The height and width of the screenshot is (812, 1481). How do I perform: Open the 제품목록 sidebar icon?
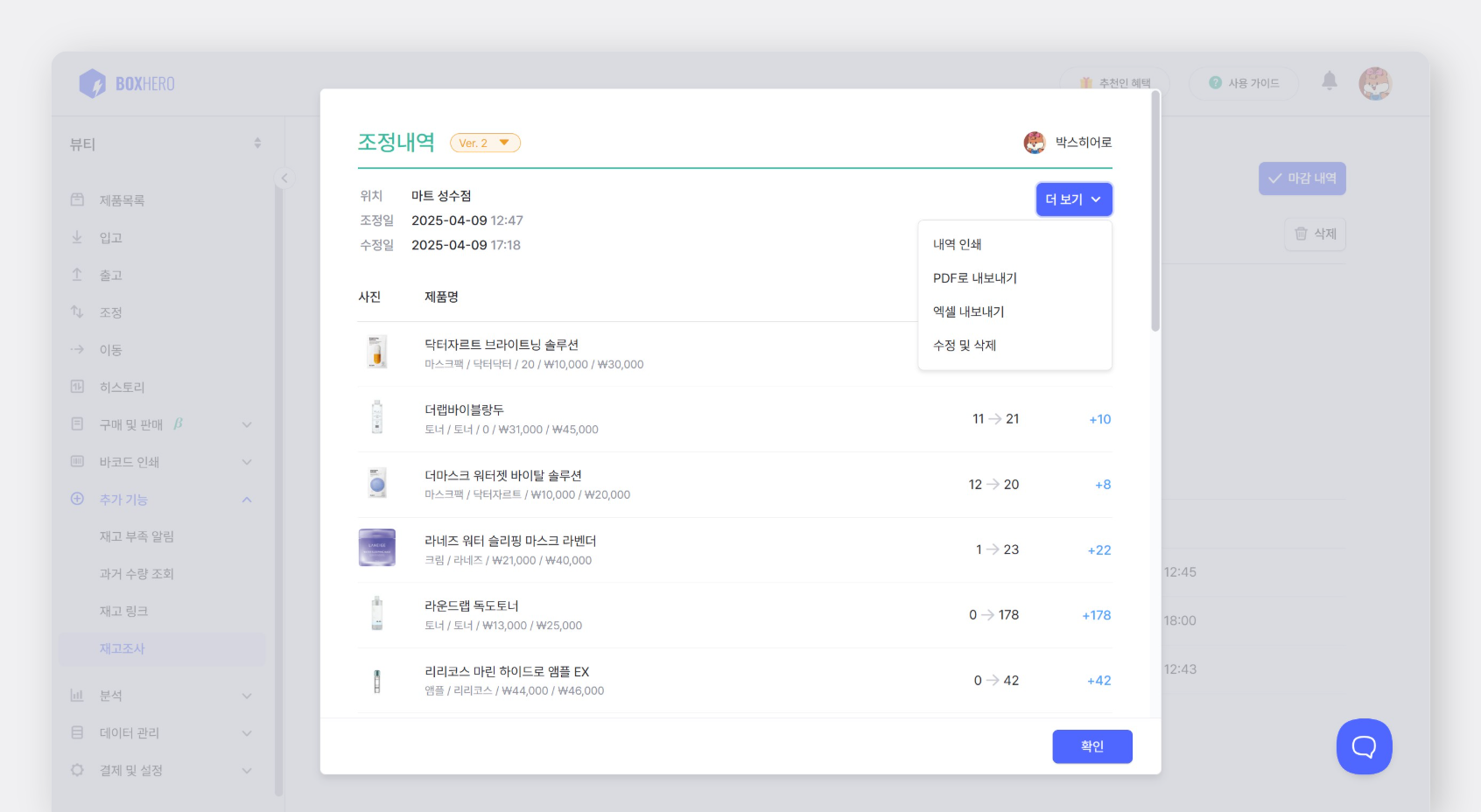point(77,199)
